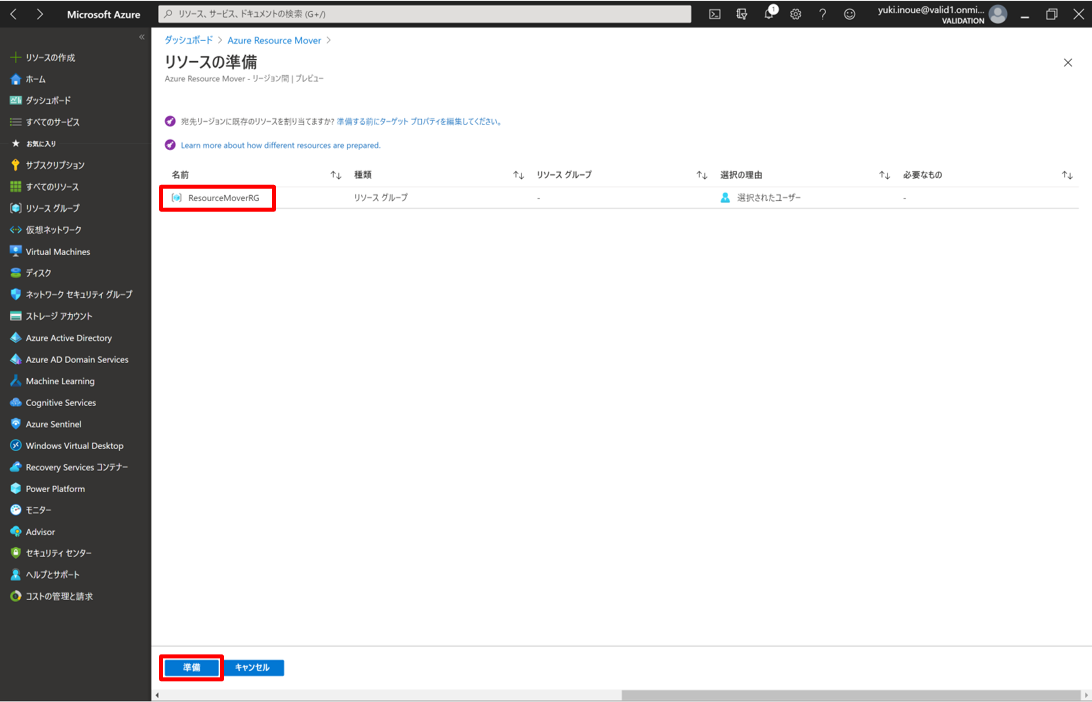Open ディスク sidebar icon

pyautogui.click(x=15, y=273)
